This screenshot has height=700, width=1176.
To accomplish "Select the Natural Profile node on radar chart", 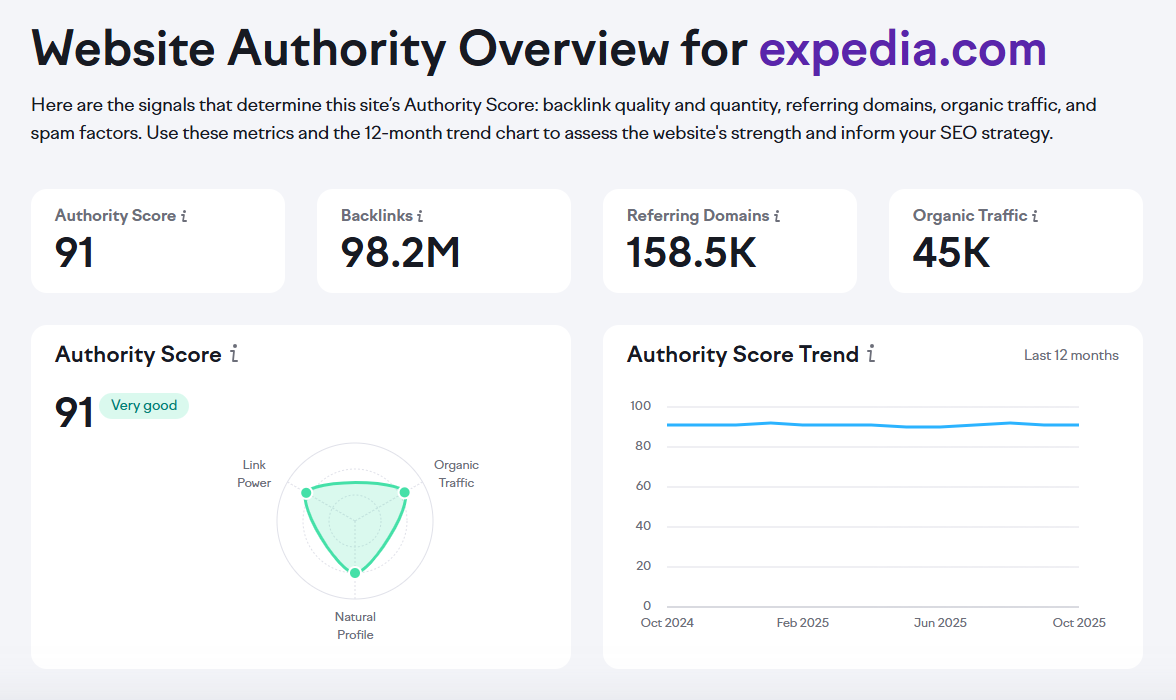I will (354, 573).
